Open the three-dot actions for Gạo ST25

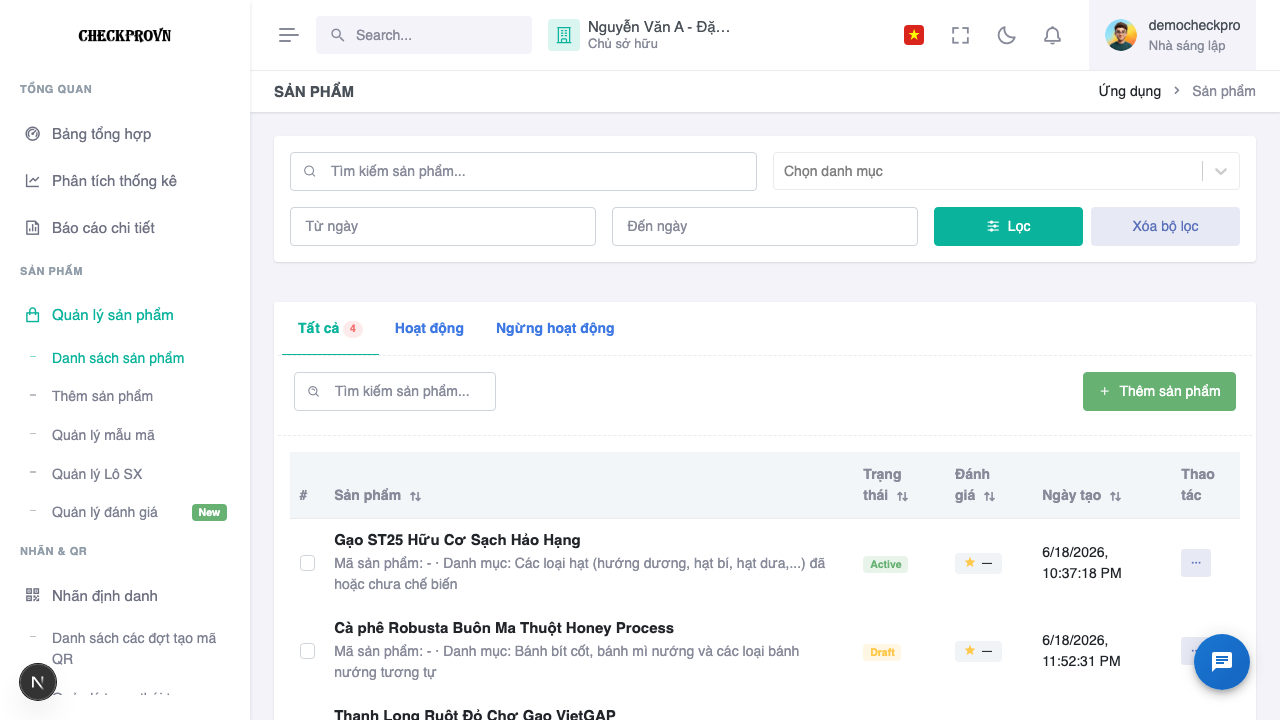(1195, 563)
